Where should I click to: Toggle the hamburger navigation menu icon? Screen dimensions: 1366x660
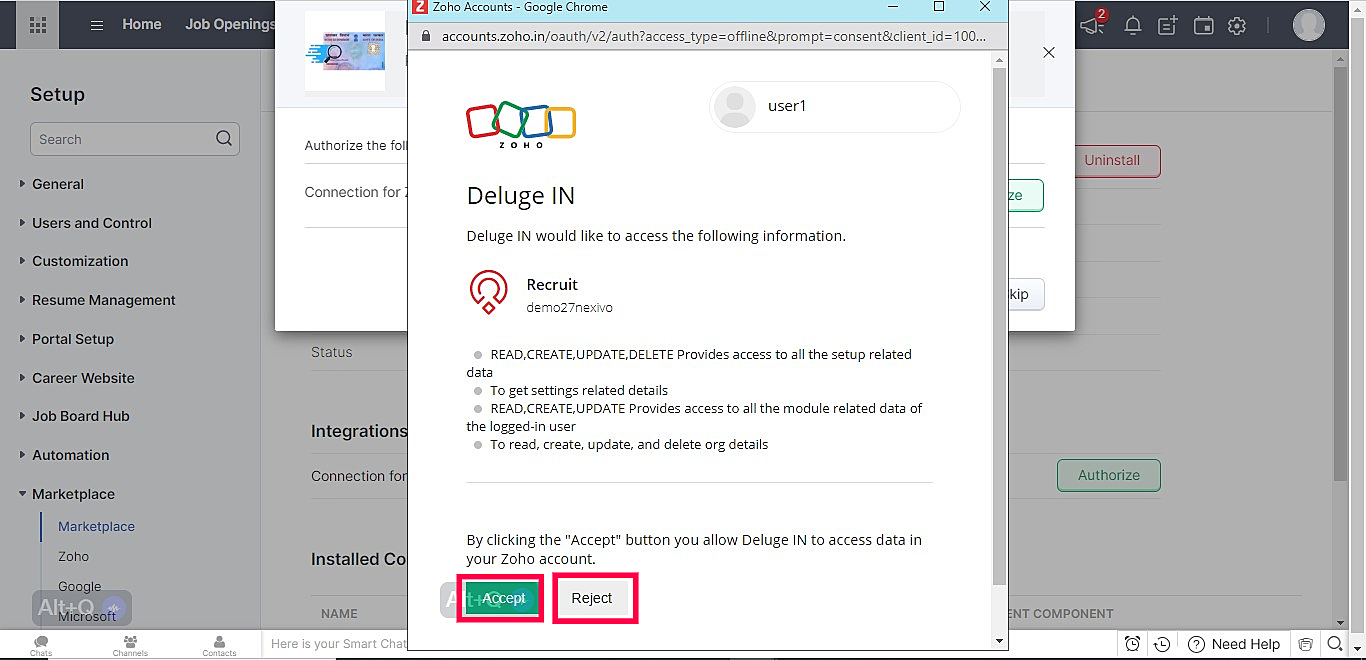[97, 25]
